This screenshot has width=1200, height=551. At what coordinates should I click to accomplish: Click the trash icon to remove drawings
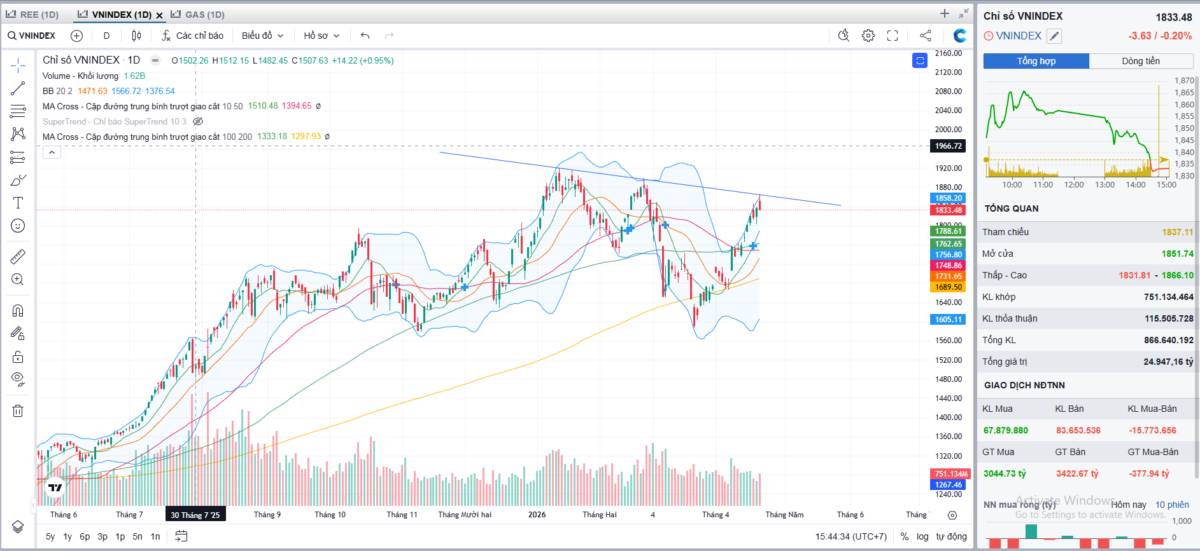(17, 410)
